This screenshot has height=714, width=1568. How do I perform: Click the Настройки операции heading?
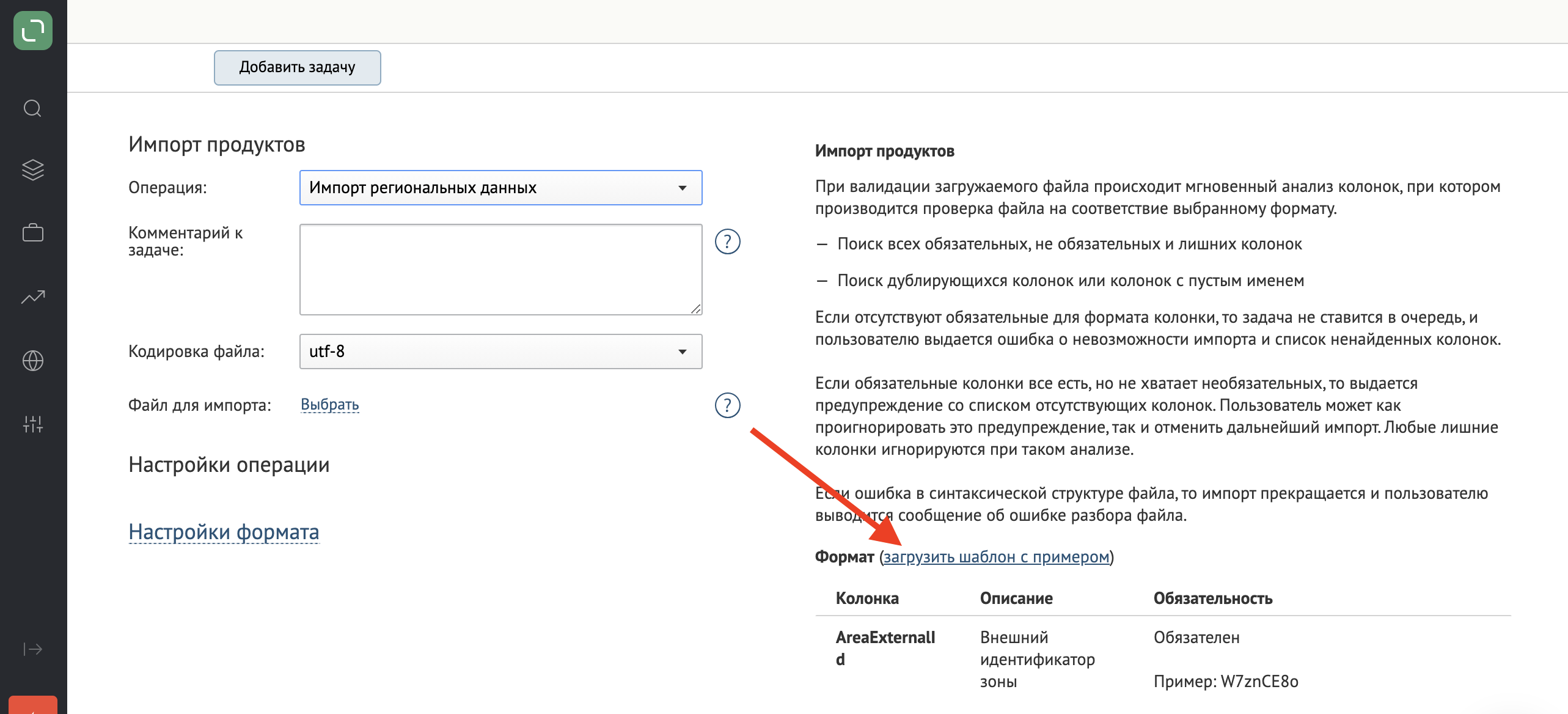(x=229, y=465)
